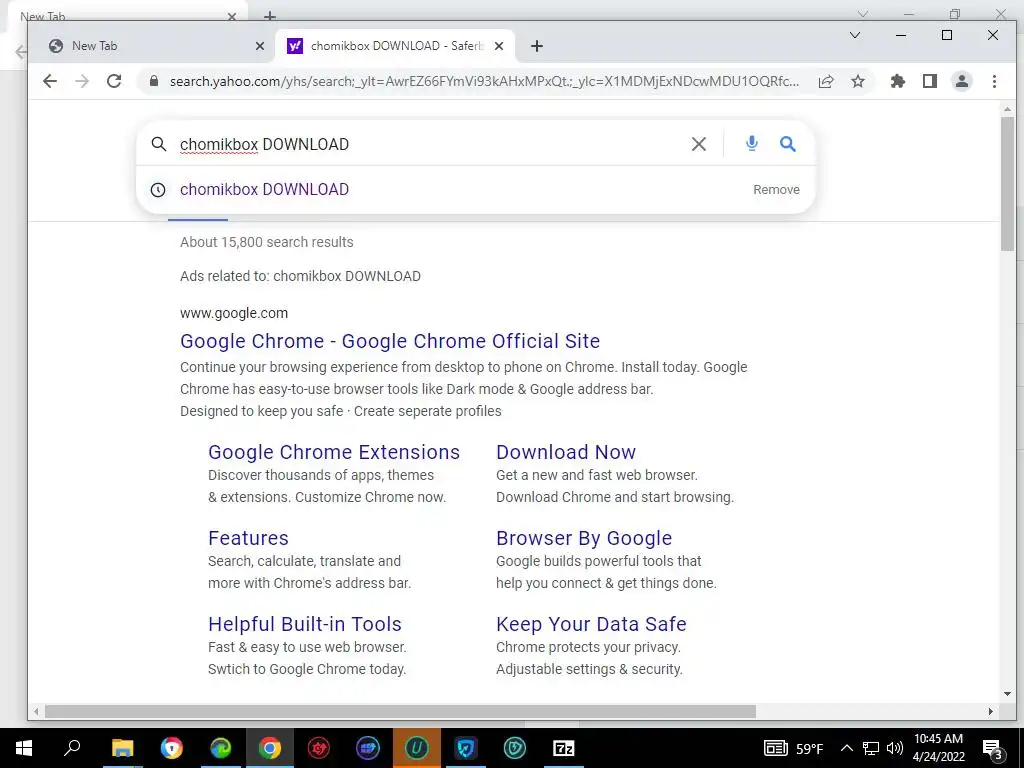Click the scroll right arrow
The height and width of the screenshot is (768, 1024).
click(991, 711)
